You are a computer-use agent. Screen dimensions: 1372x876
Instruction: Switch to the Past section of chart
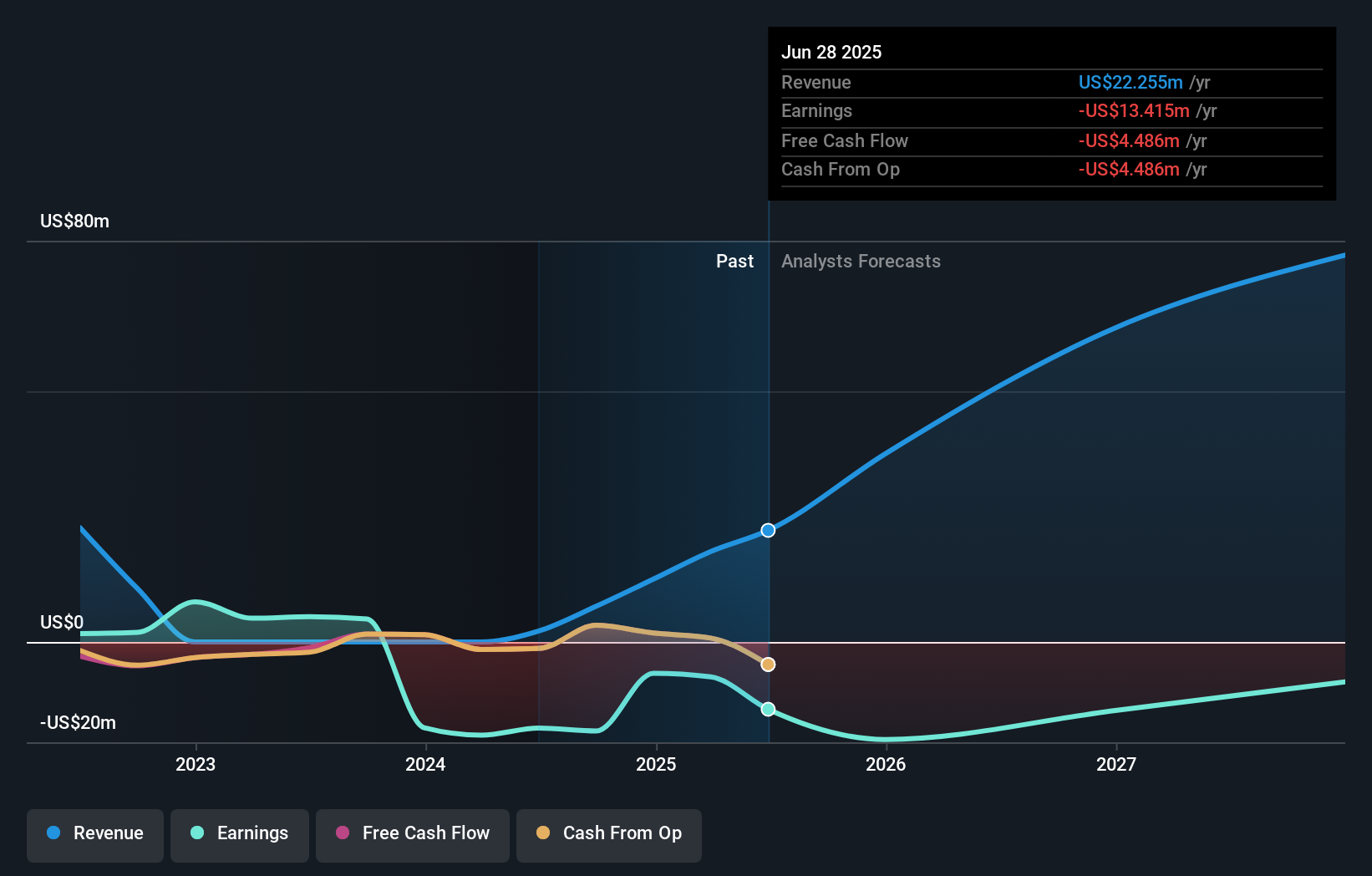[734, 261]
